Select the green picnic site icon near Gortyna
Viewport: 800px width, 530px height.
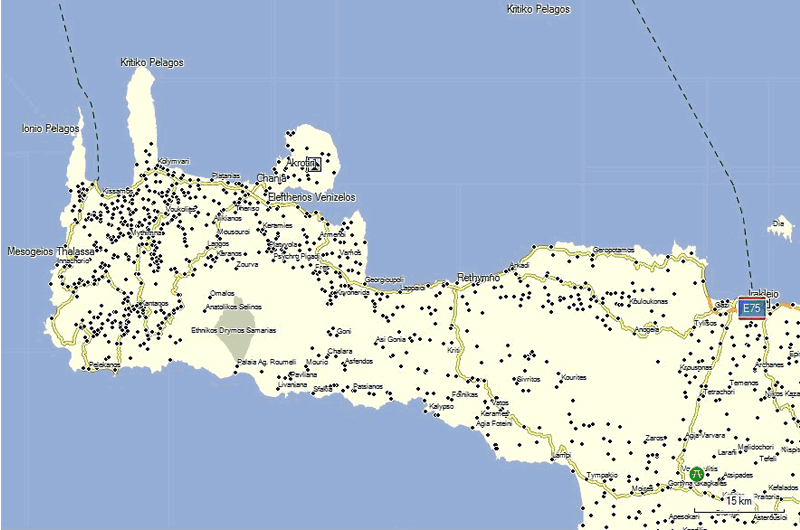694,472
